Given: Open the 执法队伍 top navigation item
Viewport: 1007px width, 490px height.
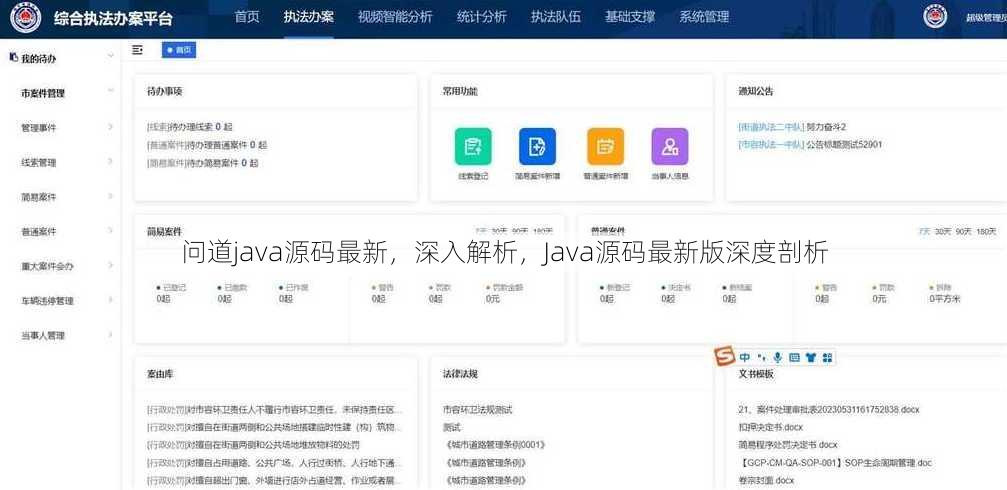Looking at the screenshot, I should tap(556, 17).
